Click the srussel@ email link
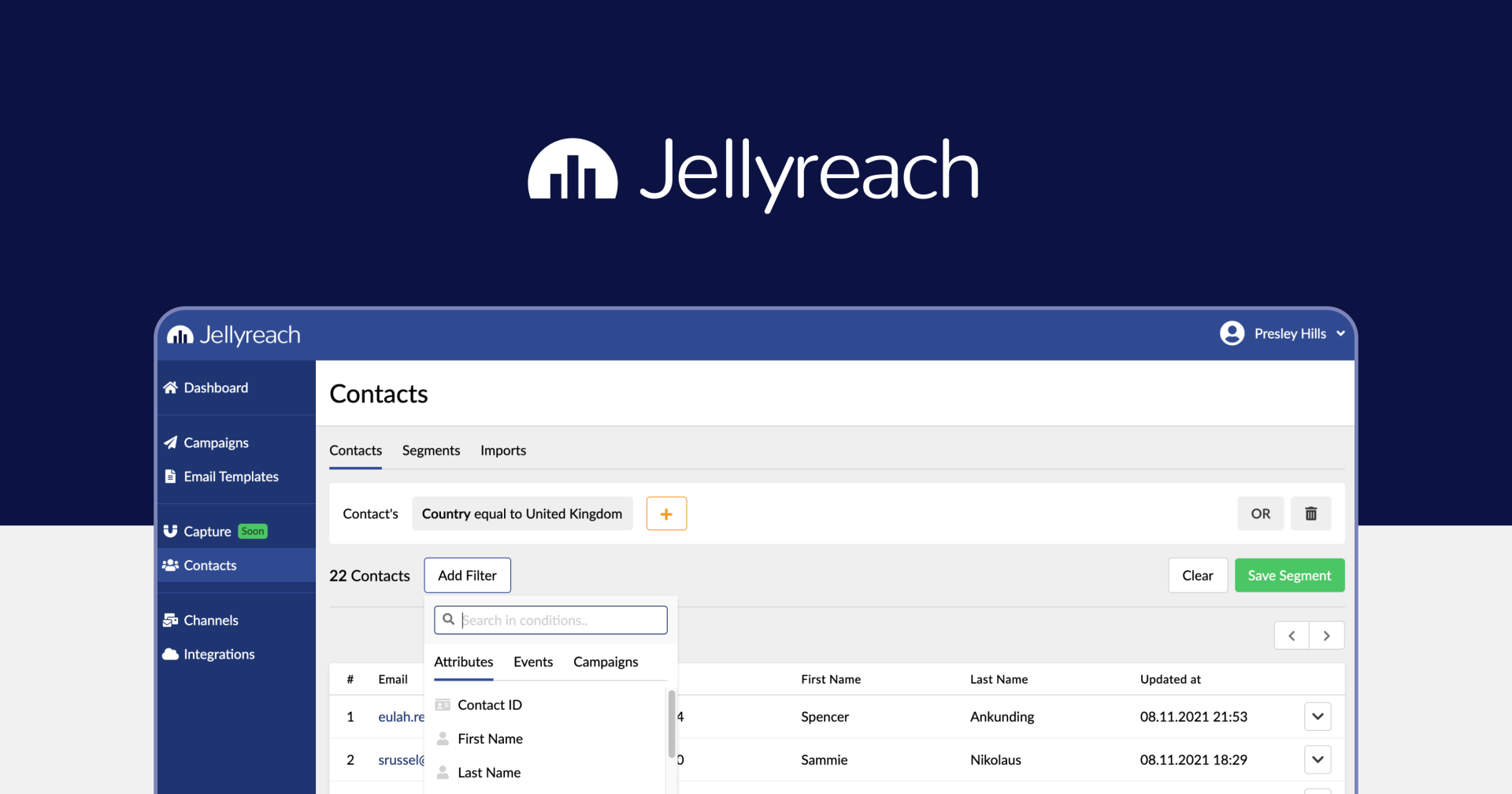 coord(401,760)
